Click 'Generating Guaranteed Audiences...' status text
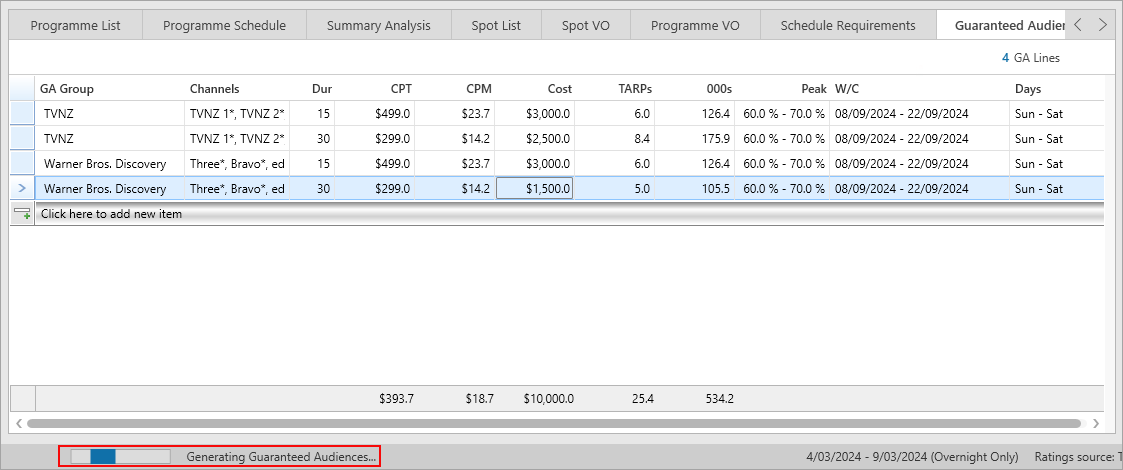 [281, 456]
